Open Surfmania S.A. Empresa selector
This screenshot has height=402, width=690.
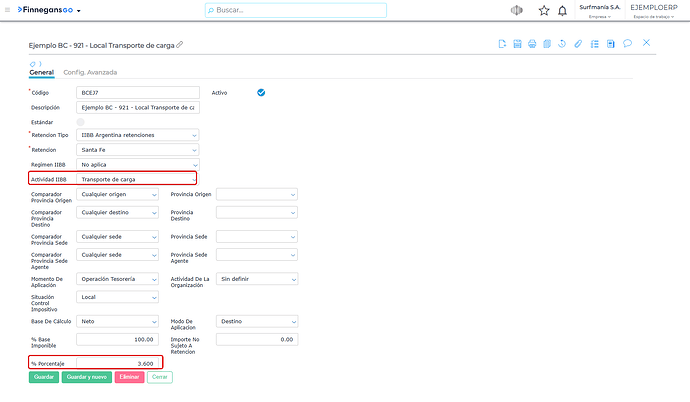point(600,11)
